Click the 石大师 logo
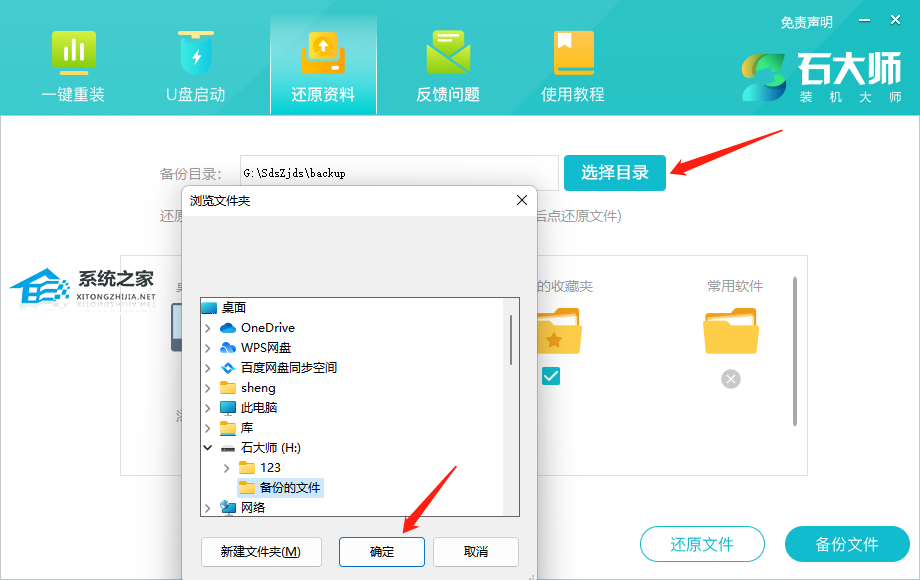The image size is (920, 580). (821, 77)
